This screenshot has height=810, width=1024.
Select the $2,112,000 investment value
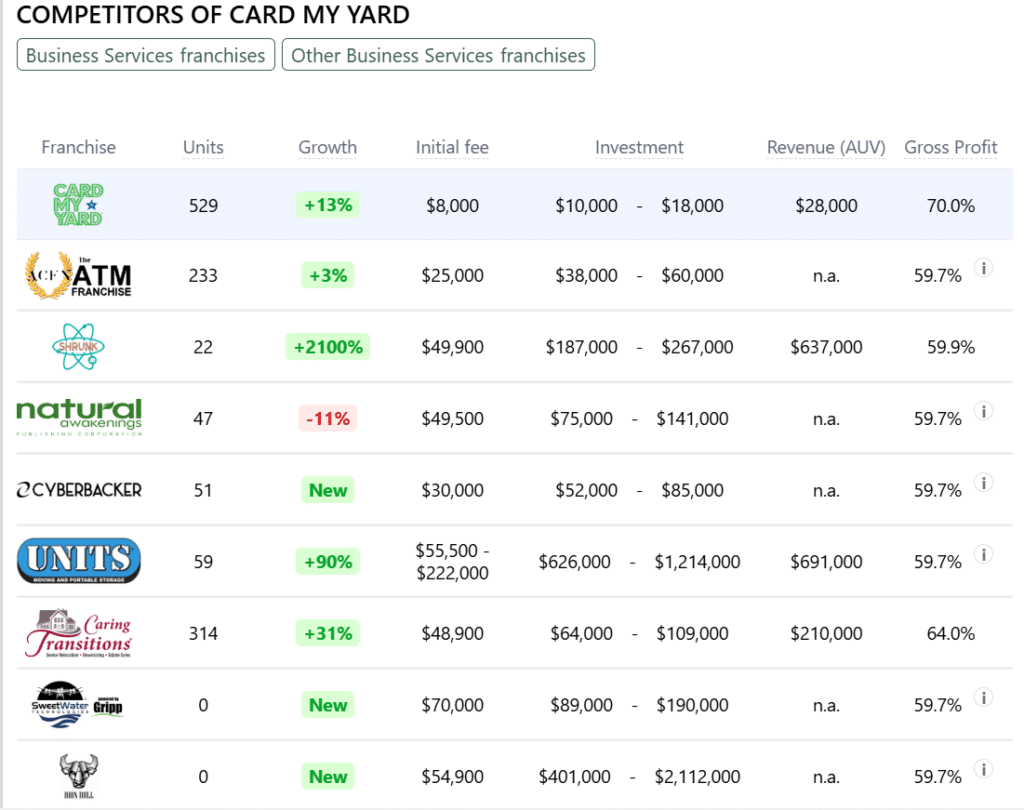pyautogui.click(x=697, y=777)
